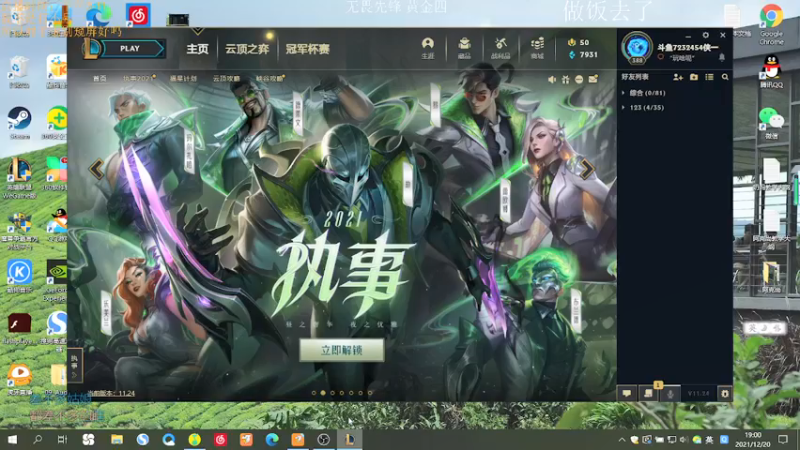Select the seventh carousel dot
The width and height of the screenshot is (800, 450).
click(370, 393)
